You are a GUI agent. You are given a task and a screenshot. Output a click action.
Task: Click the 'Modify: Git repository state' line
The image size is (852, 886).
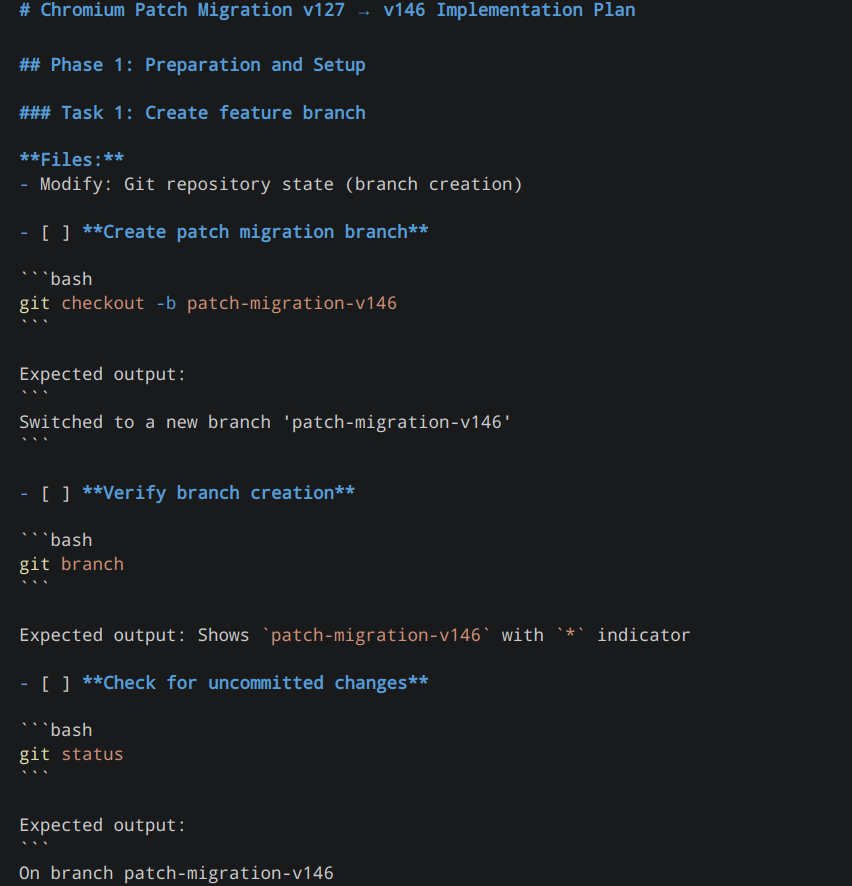coord(271,184)
